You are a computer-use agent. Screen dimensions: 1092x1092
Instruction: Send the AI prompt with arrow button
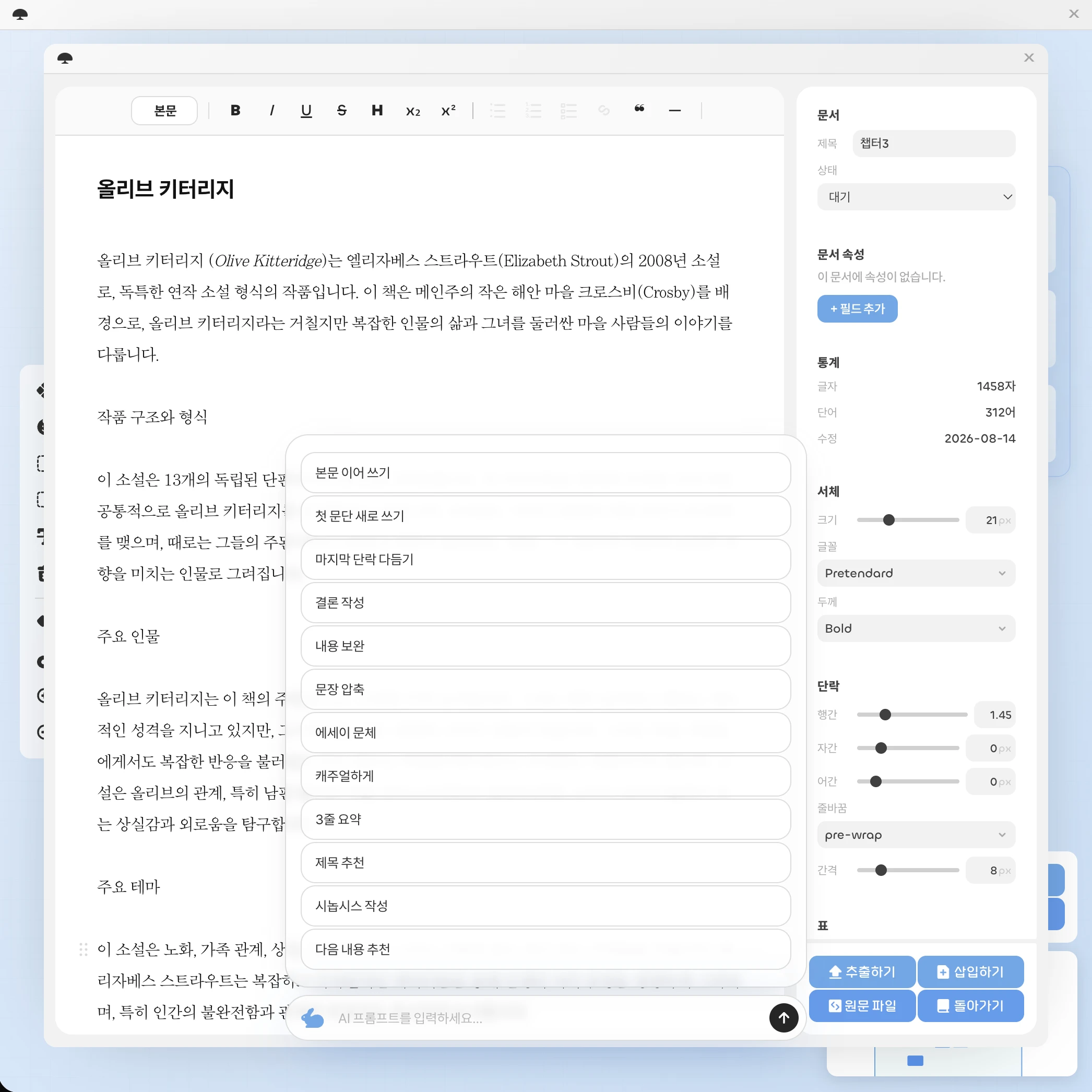tap(784, 1017)
